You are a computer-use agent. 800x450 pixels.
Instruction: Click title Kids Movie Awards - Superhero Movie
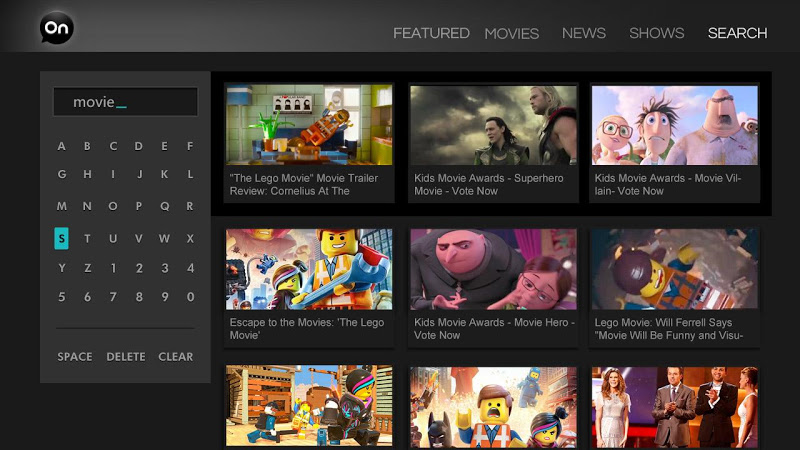click(489, 185)
